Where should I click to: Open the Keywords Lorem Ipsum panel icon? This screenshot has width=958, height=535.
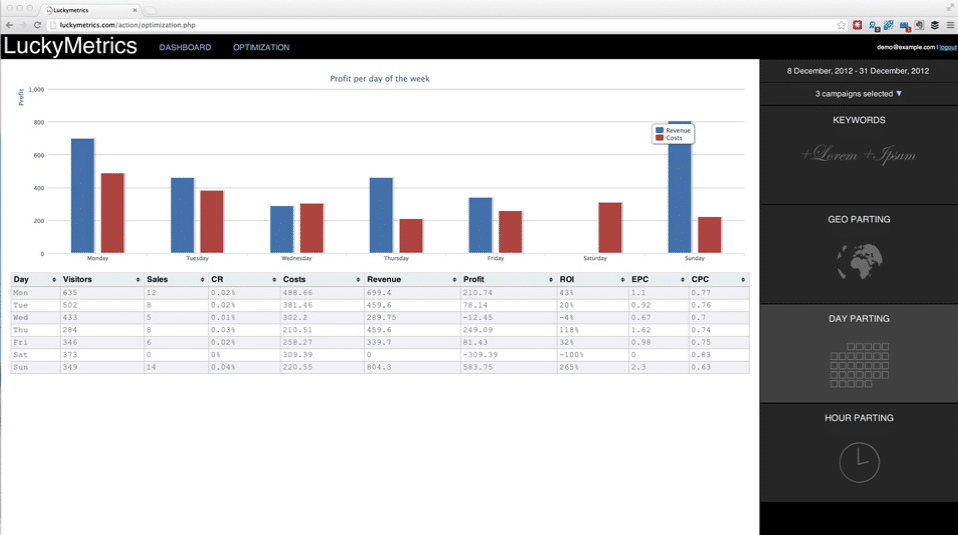tap(858, 155)
